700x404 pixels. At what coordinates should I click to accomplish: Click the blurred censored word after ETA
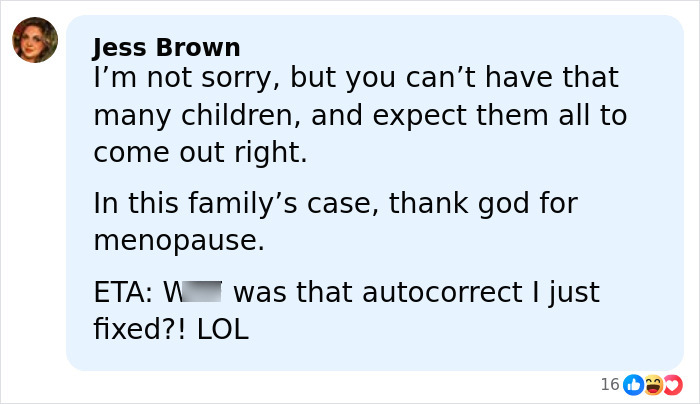tap(199, 293)
